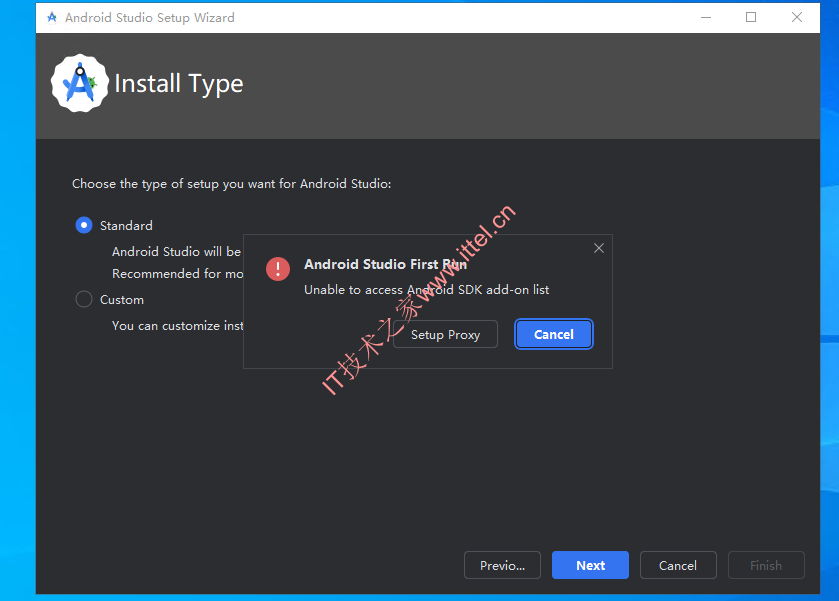The height and width of the screenshot is (601, 839).
Task: Click 'You can customize inst' description text
Action: point(178,325)
